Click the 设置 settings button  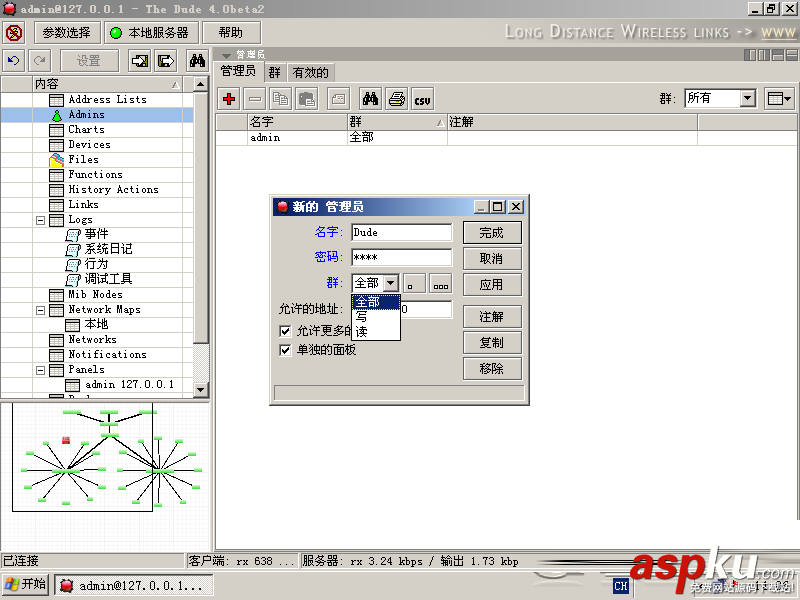click(89, 61)
